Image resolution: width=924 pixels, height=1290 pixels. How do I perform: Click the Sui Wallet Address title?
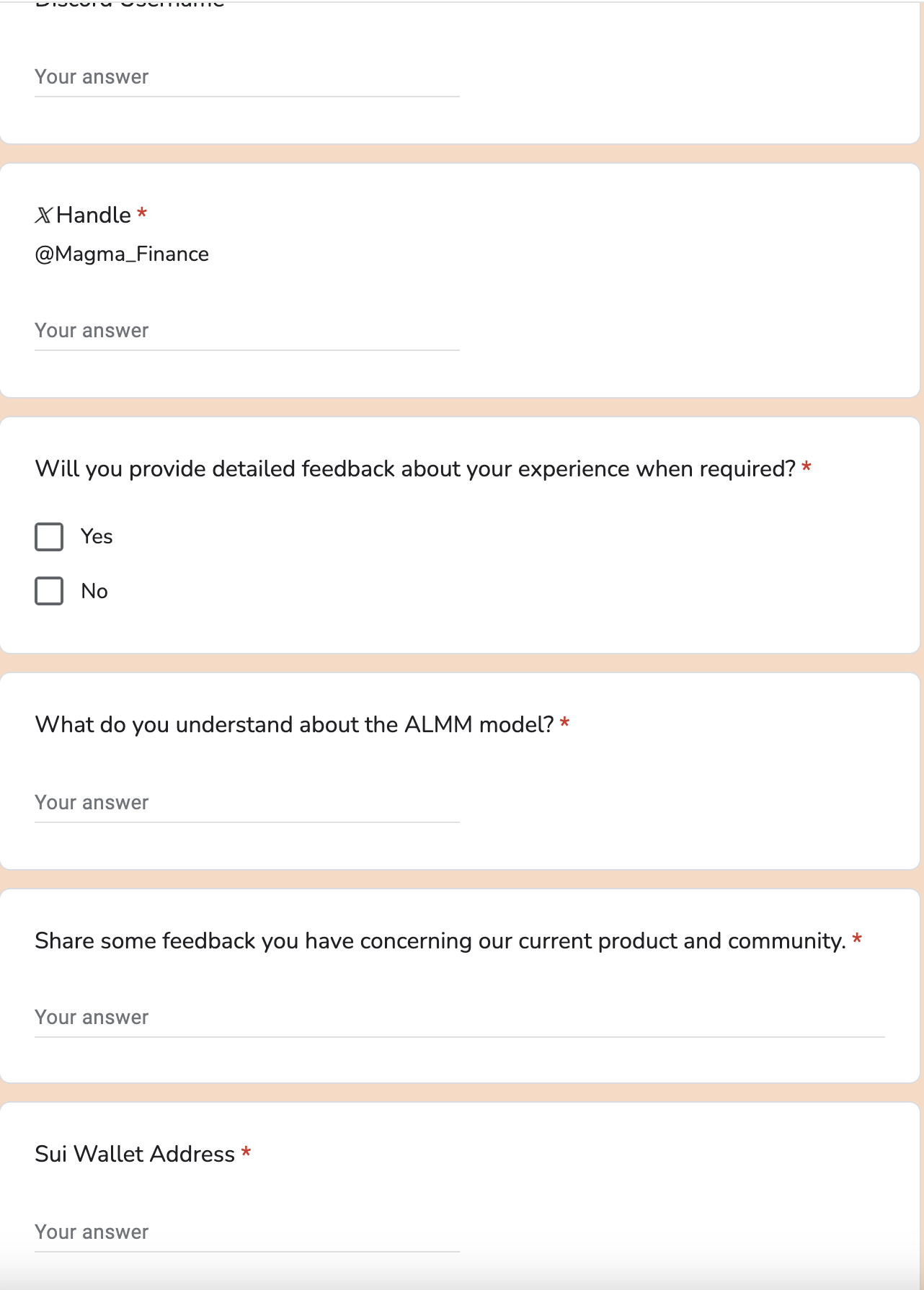(135, 1154)
